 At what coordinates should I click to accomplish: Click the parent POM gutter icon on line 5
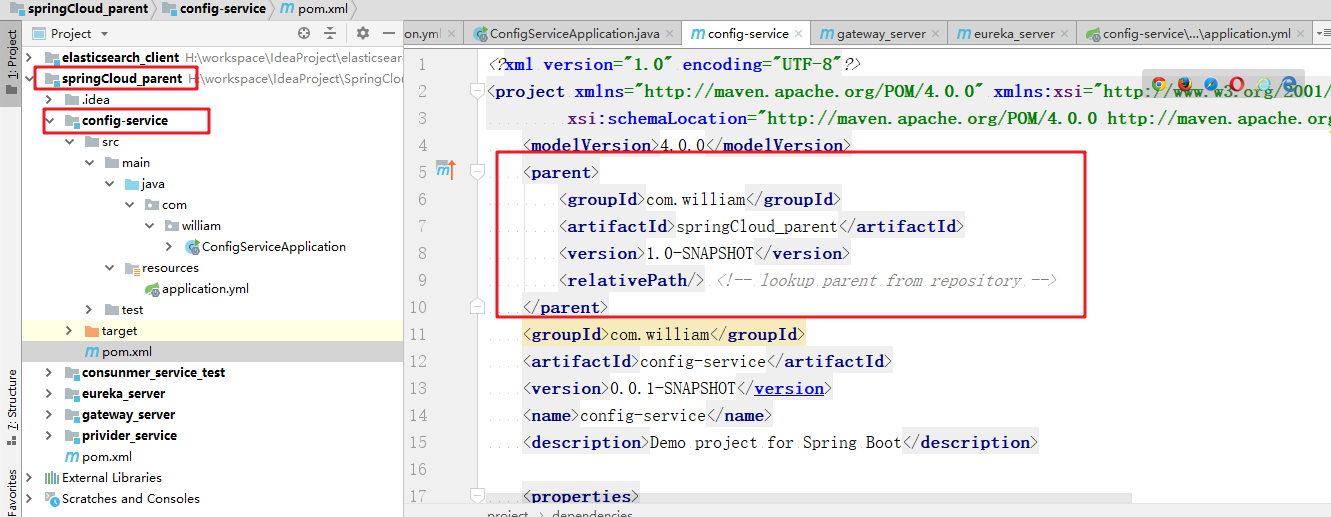(x=445, y=172)
